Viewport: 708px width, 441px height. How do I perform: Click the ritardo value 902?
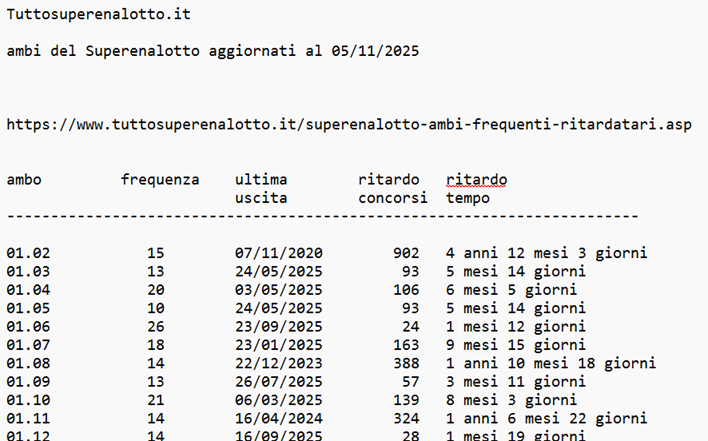tap(406, 253)
